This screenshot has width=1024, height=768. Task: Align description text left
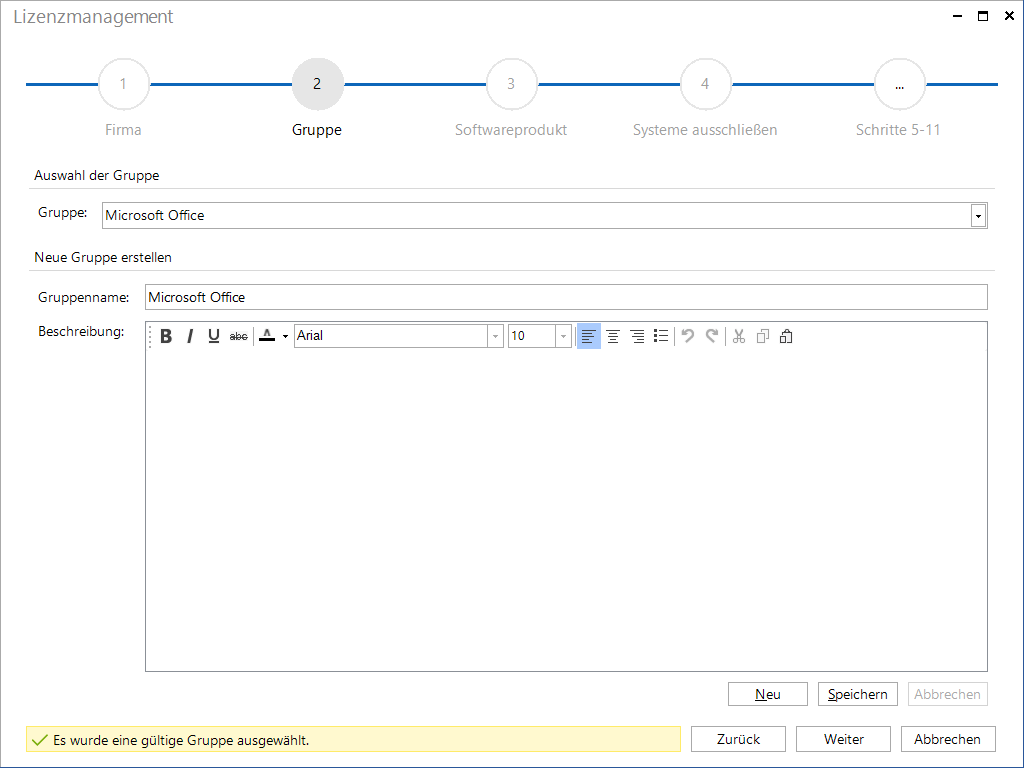(x=588, y=336)
